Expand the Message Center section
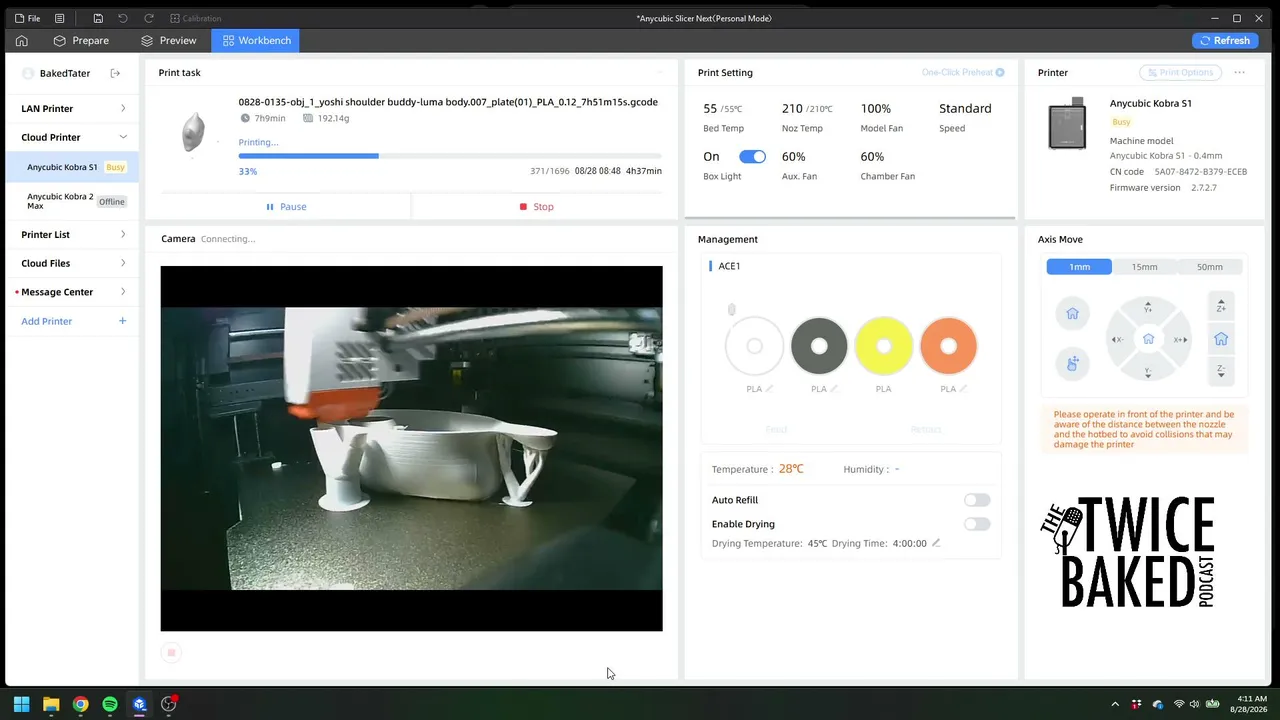Image resolution: width=1280 pixels, height=720 pixels. point(72,292)
